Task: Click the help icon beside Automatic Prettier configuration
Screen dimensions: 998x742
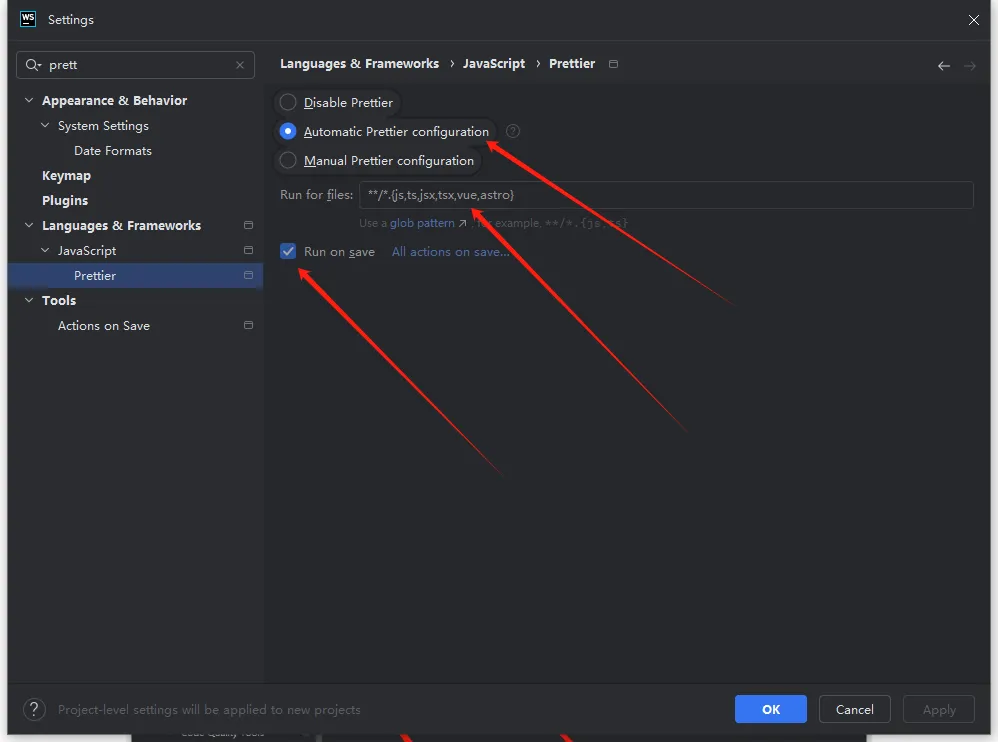Action: click(513, 131)
